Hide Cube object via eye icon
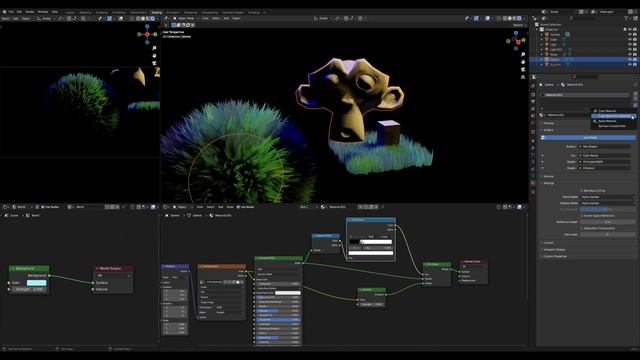Screen dimensions: 640x360 click(630, 40)
